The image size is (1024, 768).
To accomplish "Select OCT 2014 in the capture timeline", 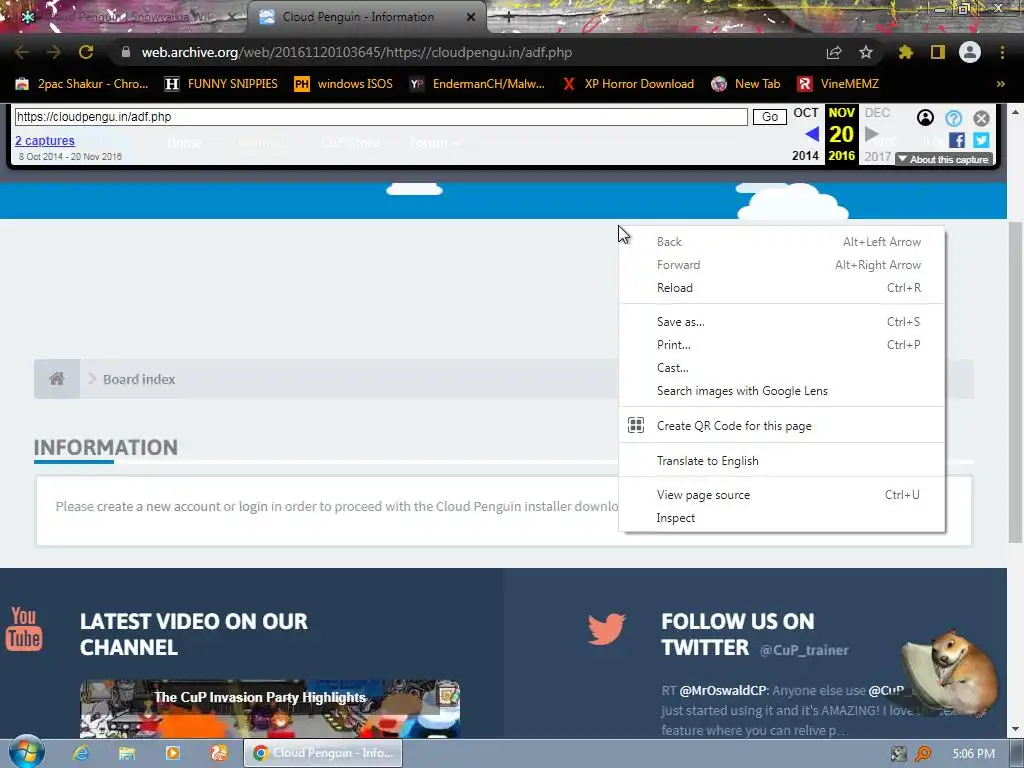I will click(805, 134).
